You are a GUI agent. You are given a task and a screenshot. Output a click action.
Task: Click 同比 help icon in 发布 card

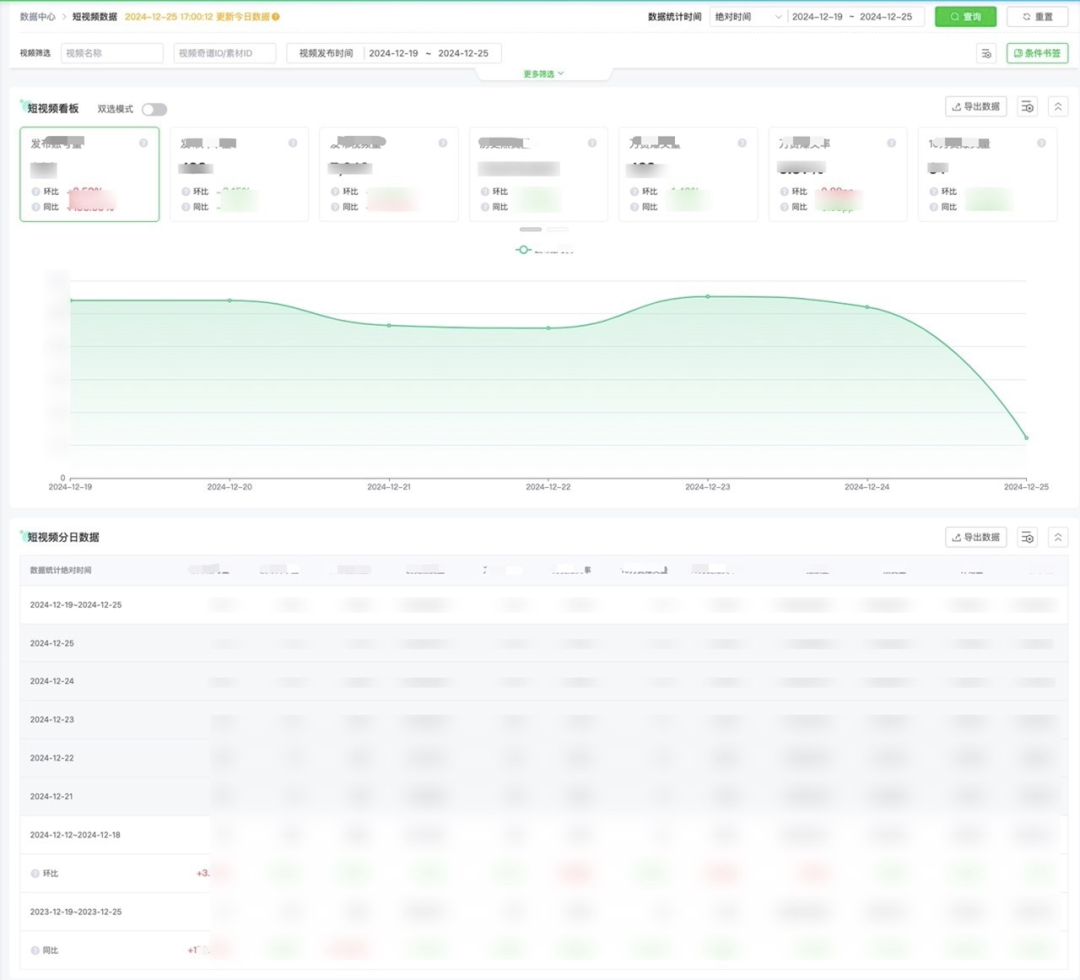35,207
